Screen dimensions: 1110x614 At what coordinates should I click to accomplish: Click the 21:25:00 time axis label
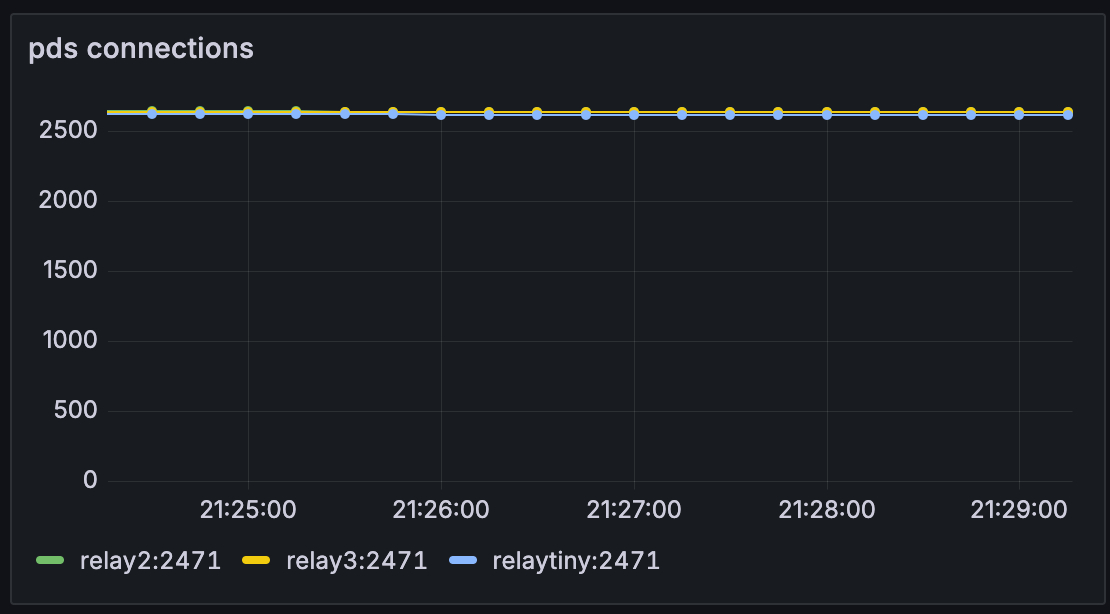point(248,510)
